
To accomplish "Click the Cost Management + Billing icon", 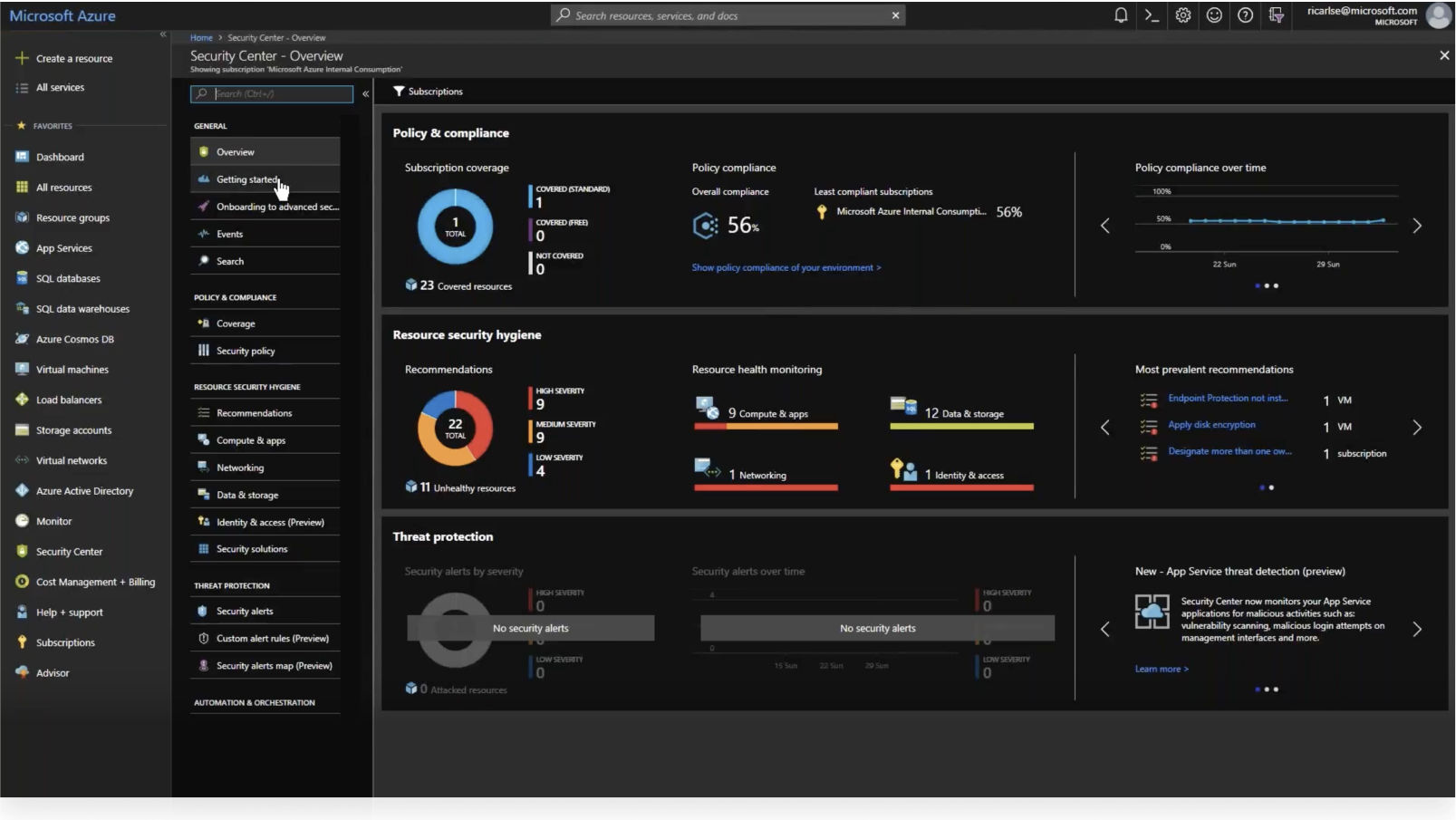I will pos(22,582).
